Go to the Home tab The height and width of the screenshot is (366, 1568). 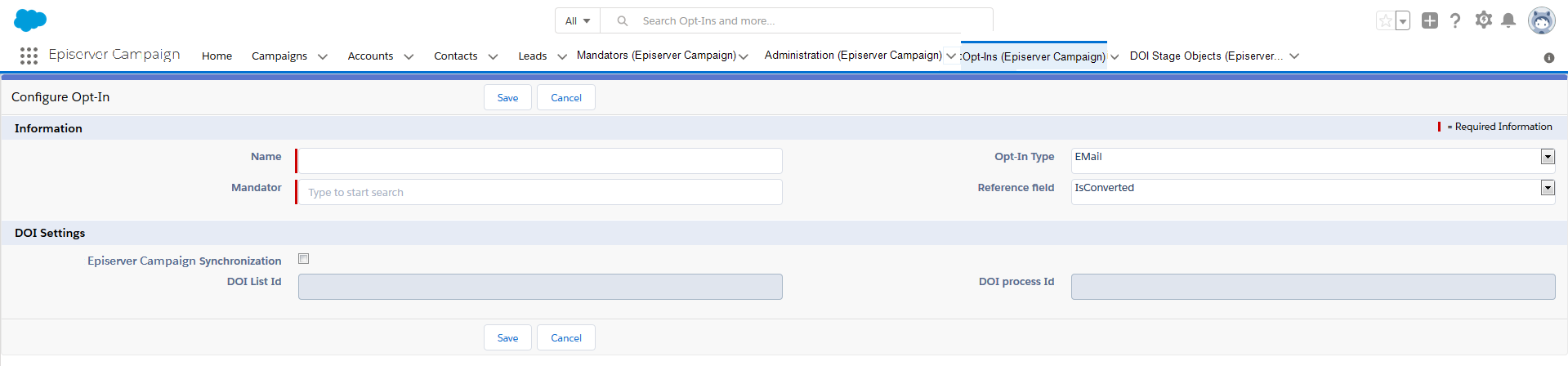pos(217,56)
